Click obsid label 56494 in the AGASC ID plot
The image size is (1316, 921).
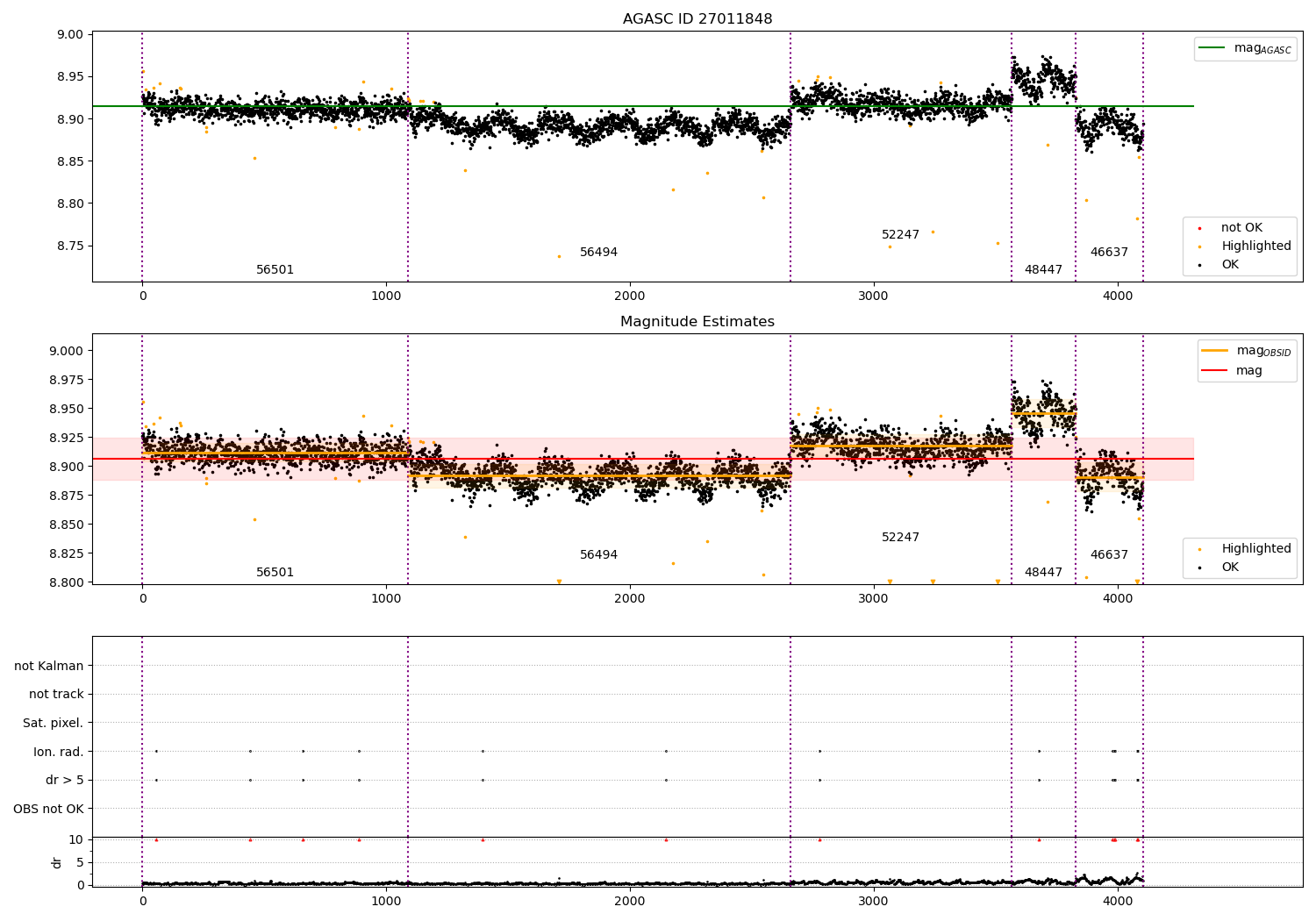tap(598, 253)
